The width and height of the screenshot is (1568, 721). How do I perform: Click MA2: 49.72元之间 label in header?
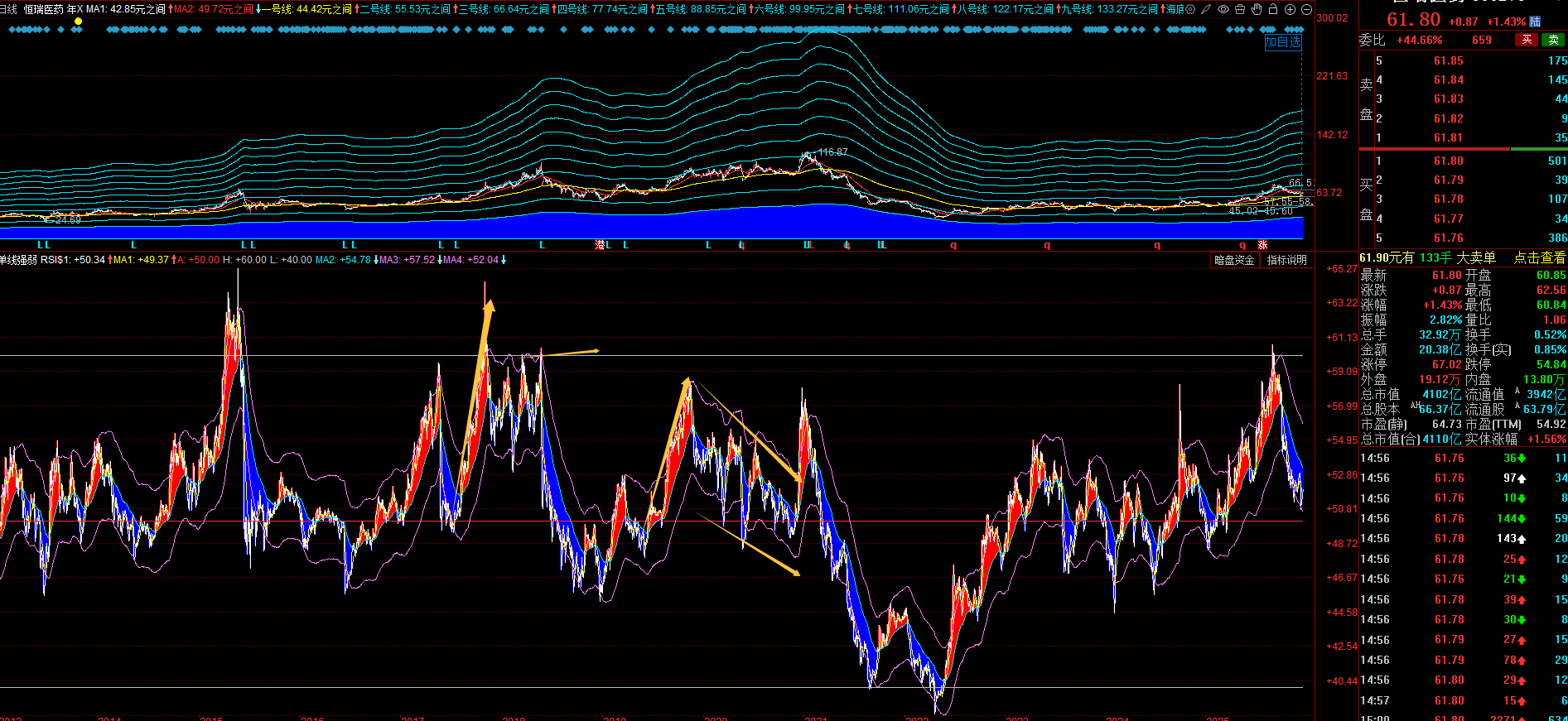tap(213, 9)
